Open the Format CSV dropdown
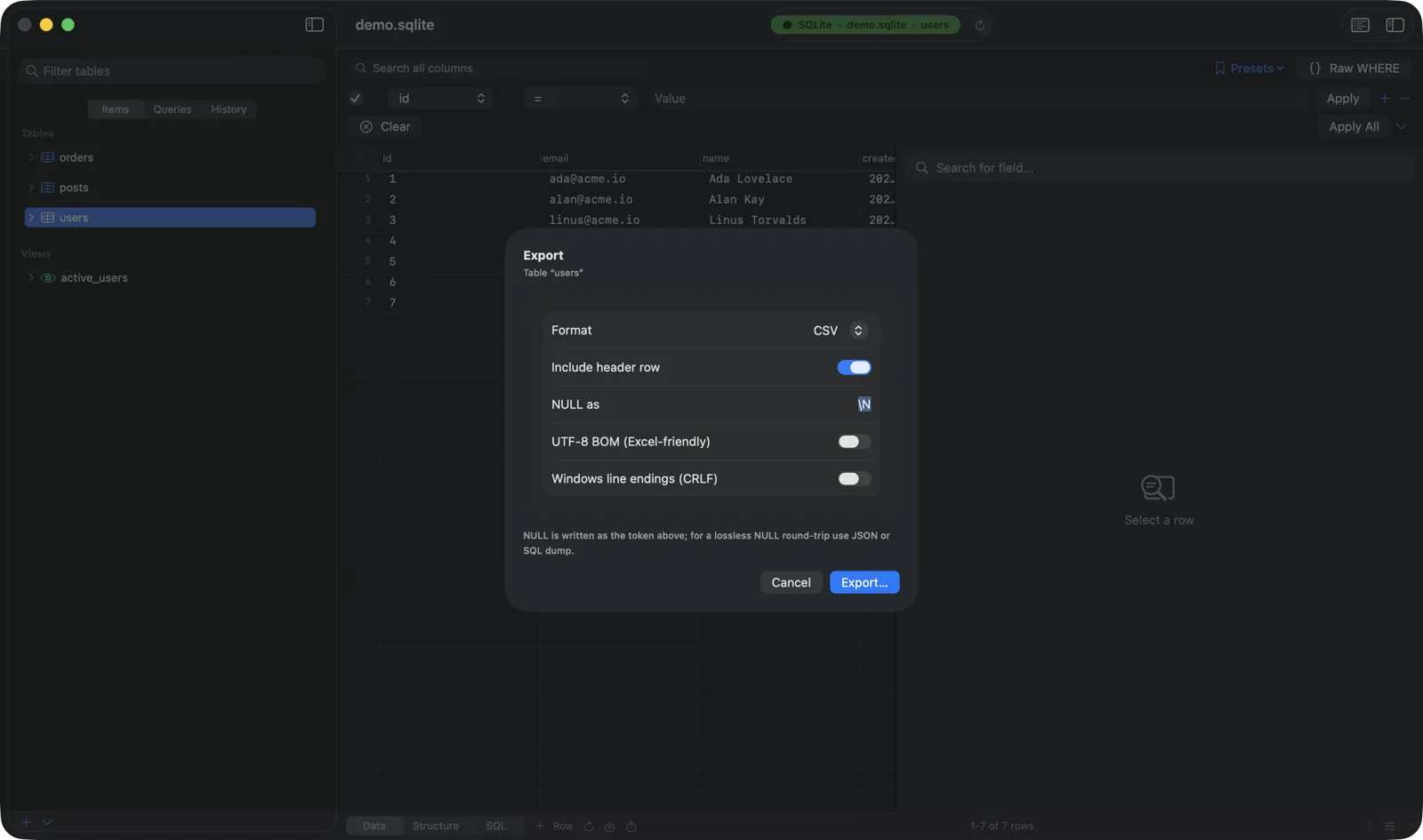 click(840, 331)
